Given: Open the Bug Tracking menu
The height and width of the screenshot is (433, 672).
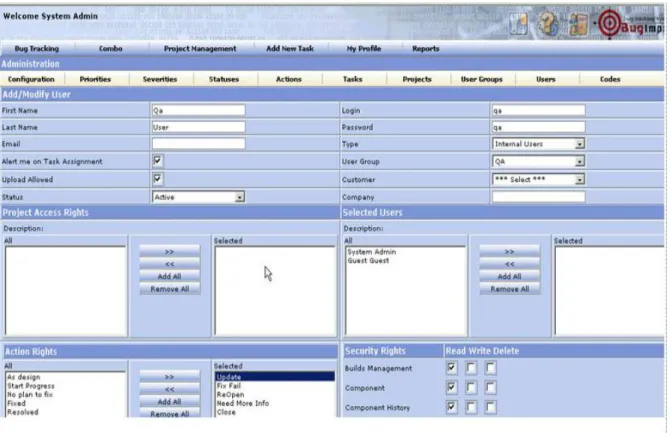Looking at the screenshot, I should [x=36, y=48].
